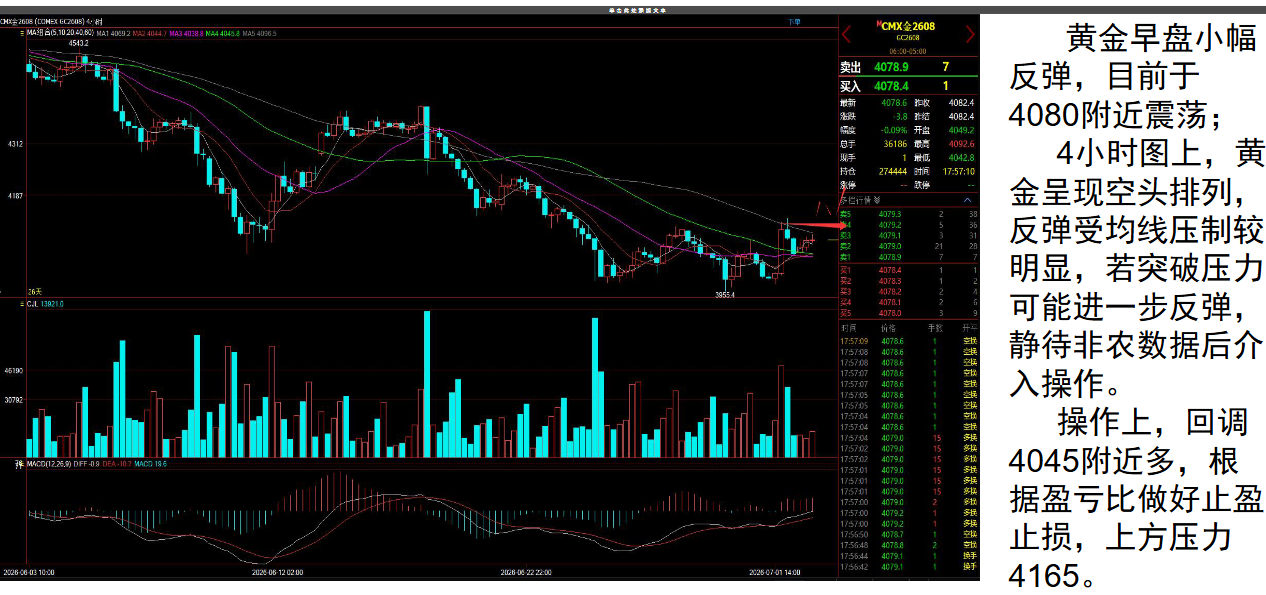
Task: Select MA4 green moving average label
Action: 223,33
